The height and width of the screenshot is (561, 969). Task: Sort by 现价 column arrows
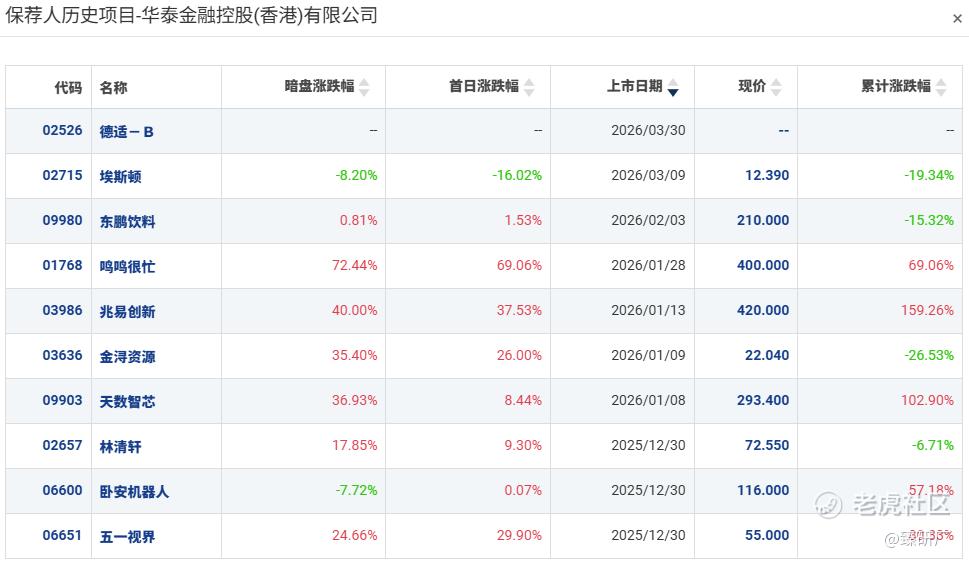776,87
